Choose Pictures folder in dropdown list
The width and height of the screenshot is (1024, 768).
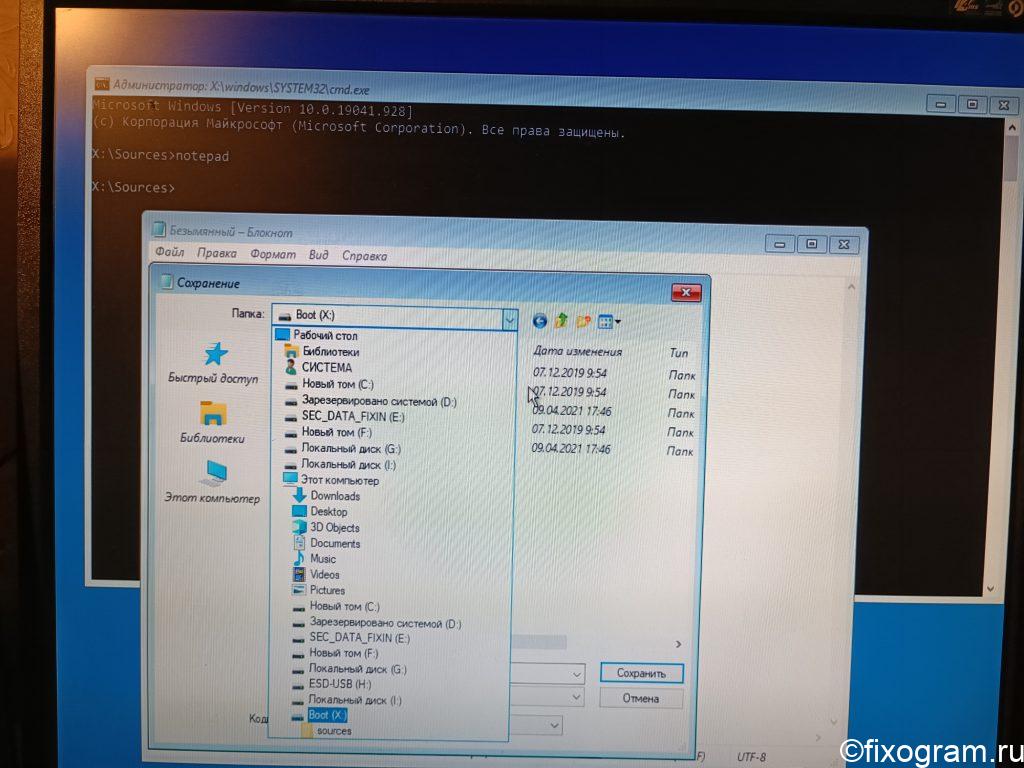tap(319, 590)
